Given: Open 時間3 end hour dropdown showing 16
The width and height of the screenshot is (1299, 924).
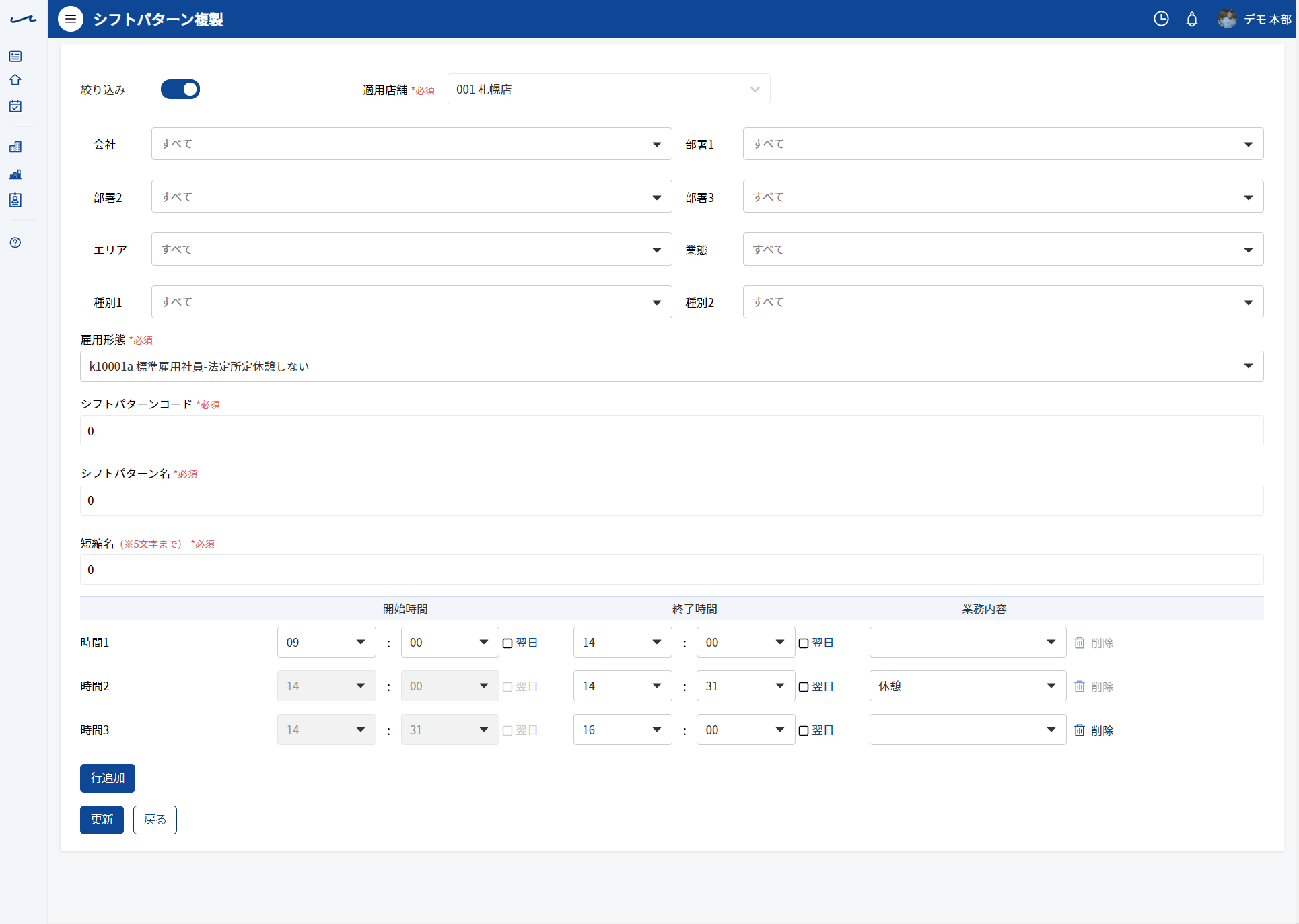Looking at the screenshot, I should (623, 730).
